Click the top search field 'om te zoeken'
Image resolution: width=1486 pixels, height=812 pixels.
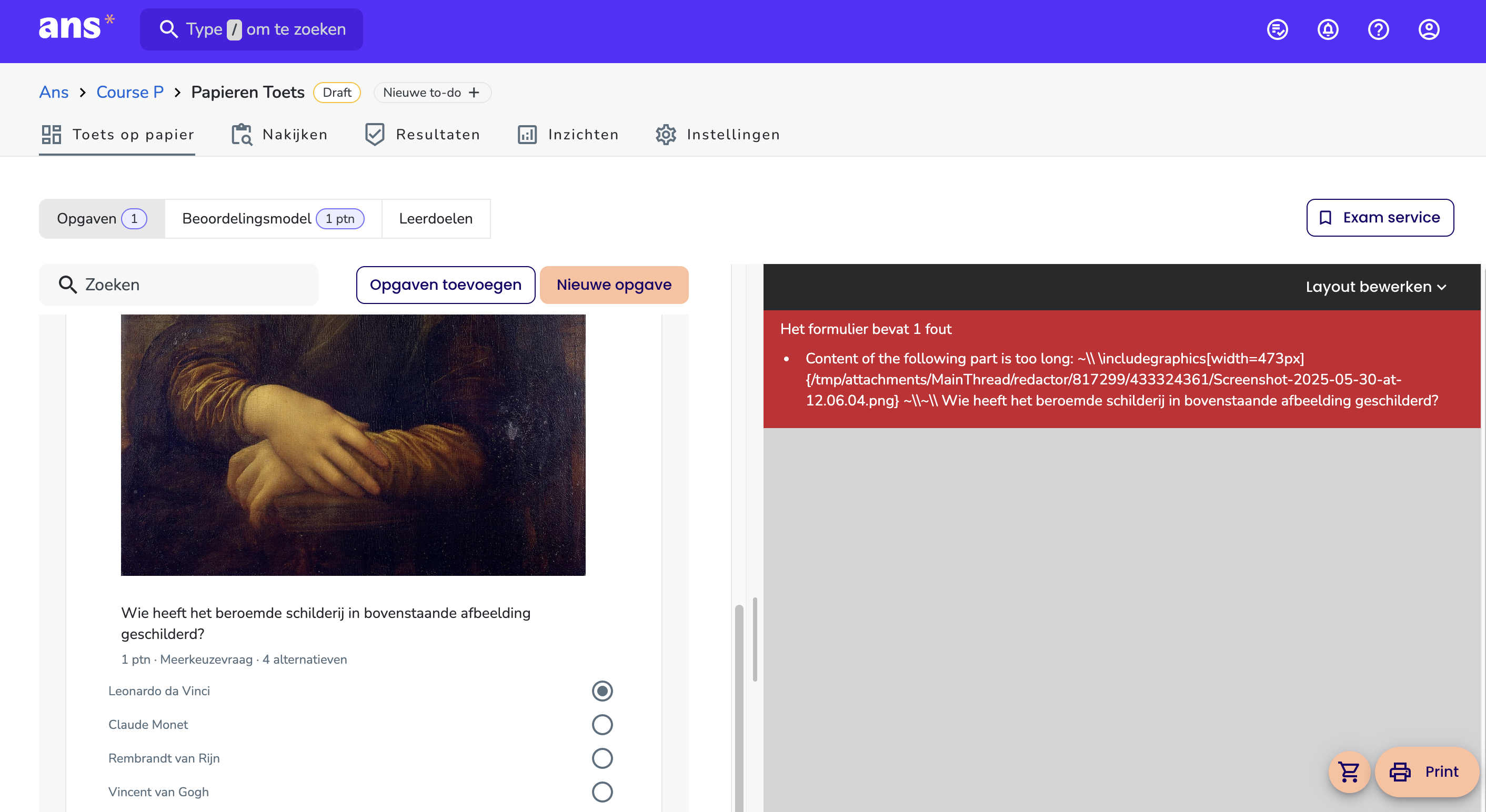[x=252, y=29]
